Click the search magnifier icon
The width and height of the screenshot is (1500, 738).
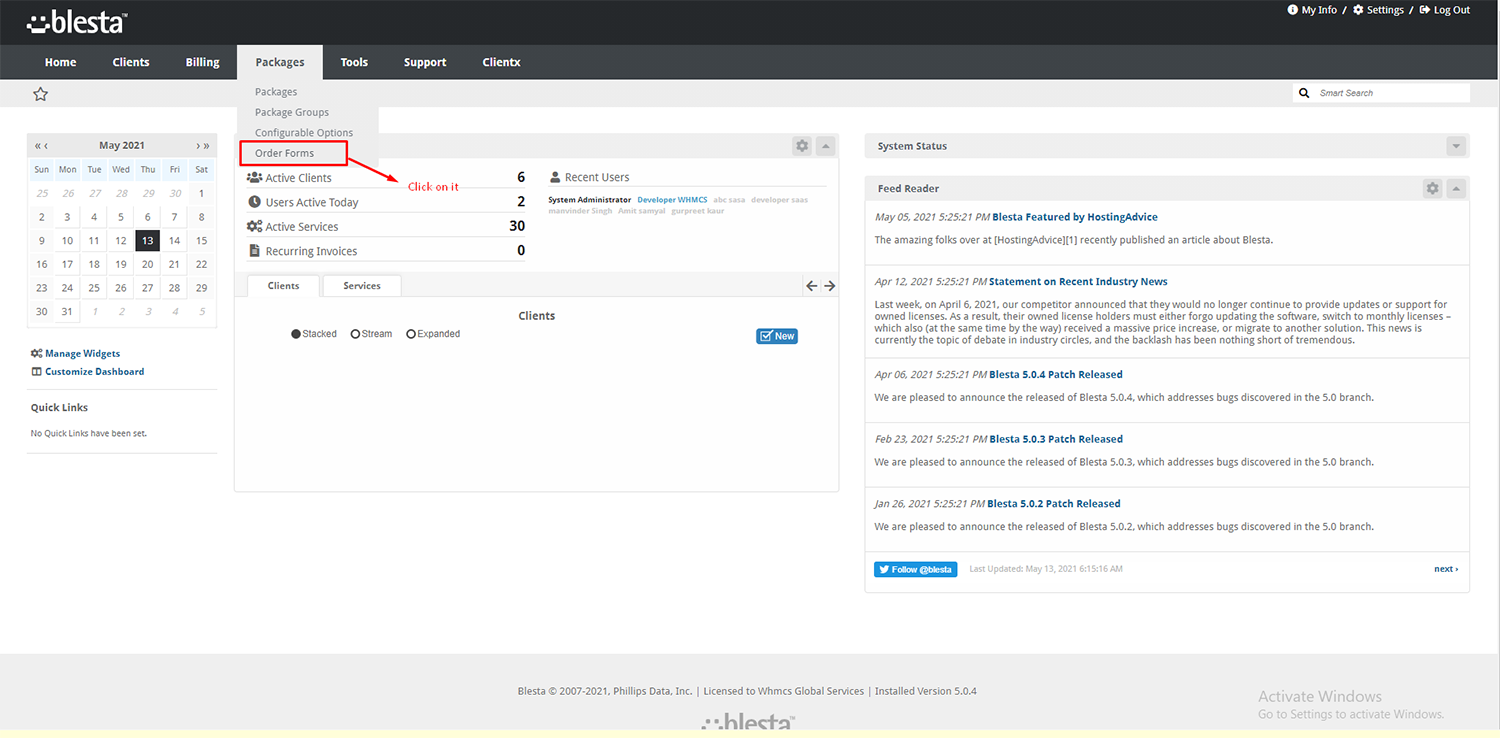(1304, 93)
